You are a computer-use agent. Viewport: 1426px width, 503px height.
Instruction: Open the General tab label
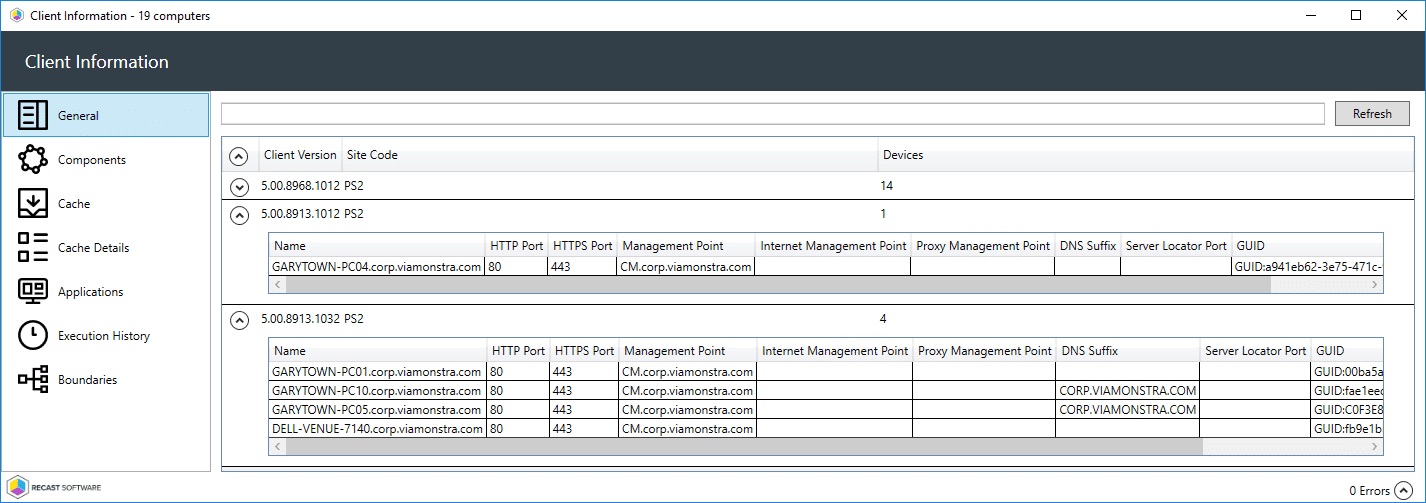coord(78,116)
